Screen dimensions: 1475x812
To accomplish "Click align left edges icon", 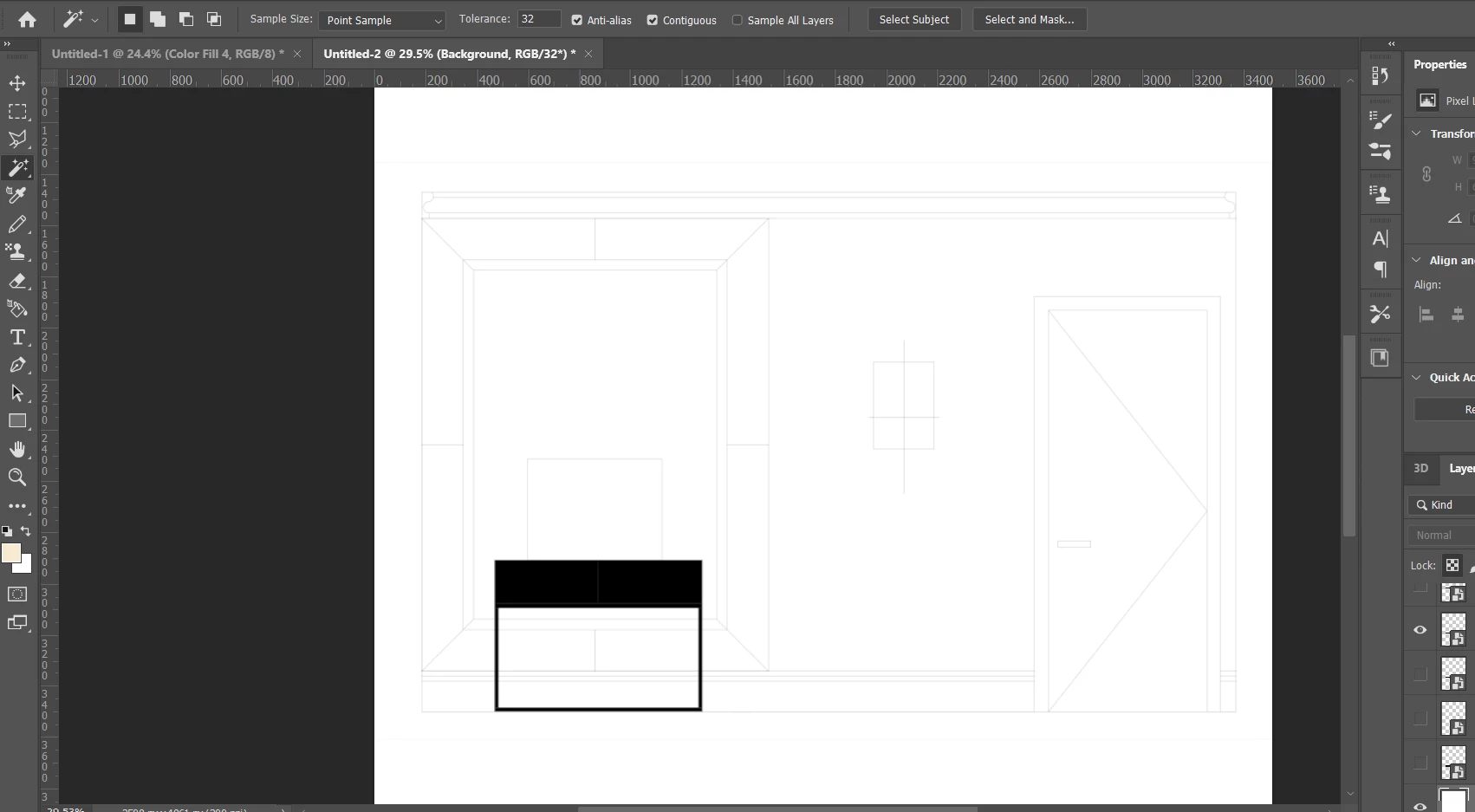I will coord(1426,315).
